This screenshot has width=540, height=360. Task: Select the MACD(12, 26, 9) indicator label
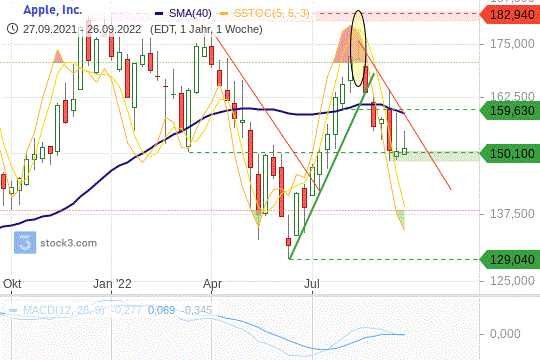[63, 310]
